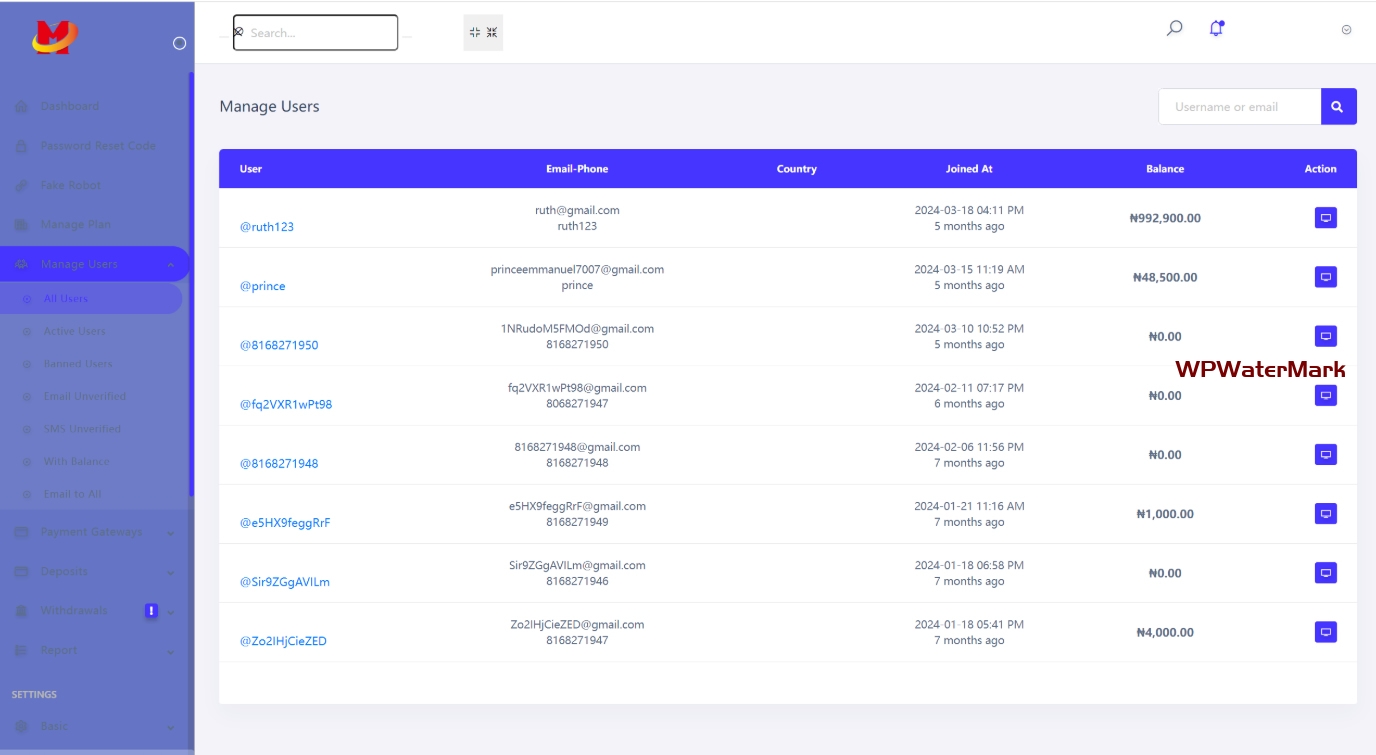Click the notification bell icon

point(1216,29)
